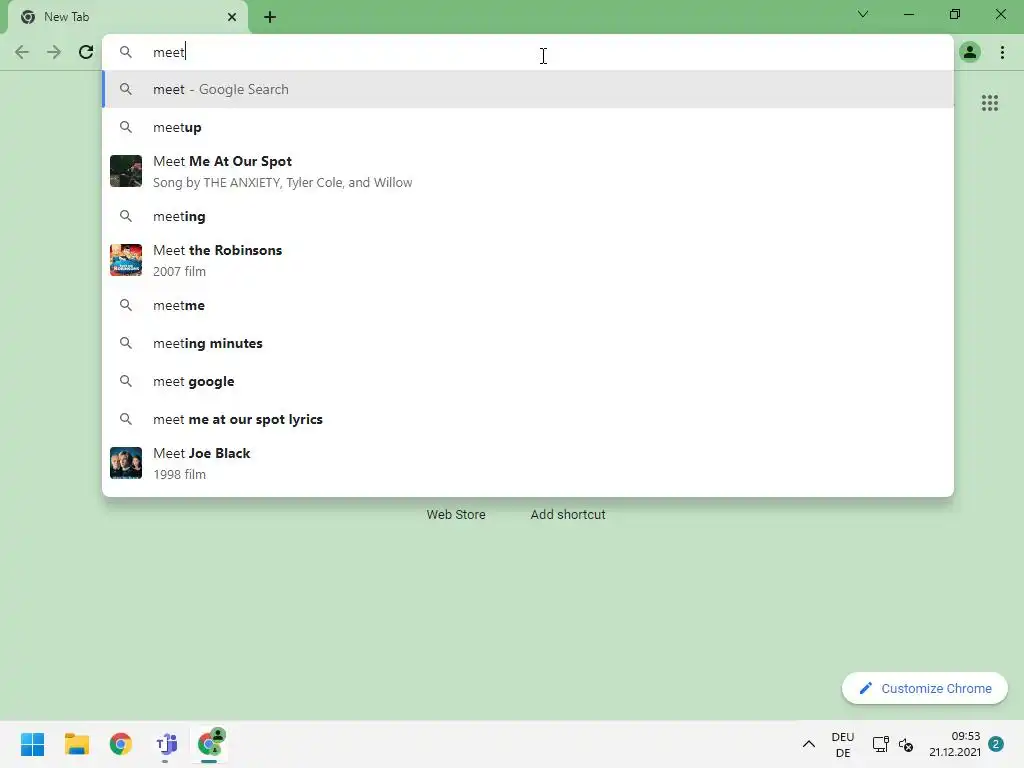Open Microsoft Teams from taskbar

166,744
